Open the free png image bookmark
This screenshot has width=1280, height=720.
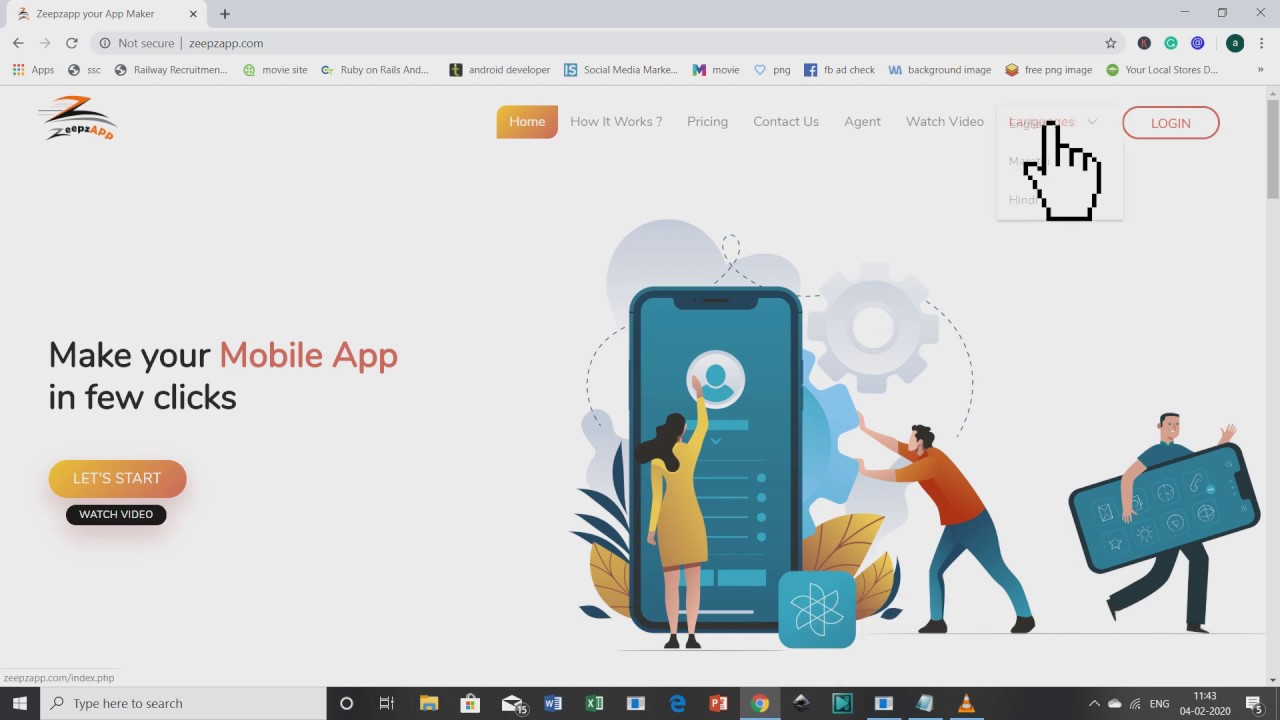click(x=1049, y=70)
